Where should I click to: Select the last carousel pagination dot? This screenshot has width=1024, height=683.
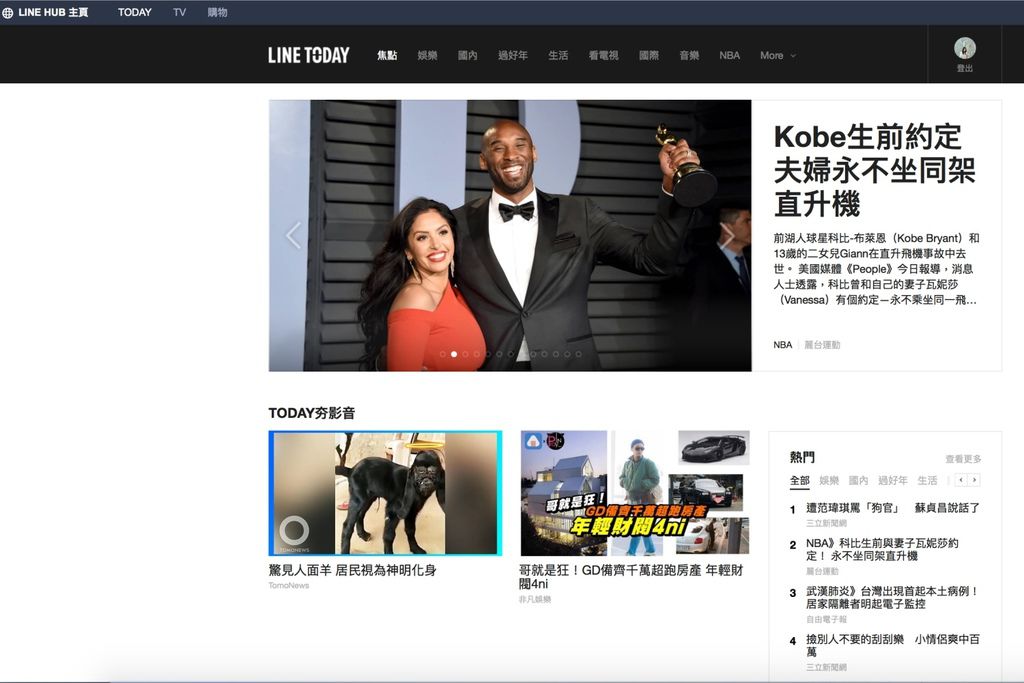point(579,354)
